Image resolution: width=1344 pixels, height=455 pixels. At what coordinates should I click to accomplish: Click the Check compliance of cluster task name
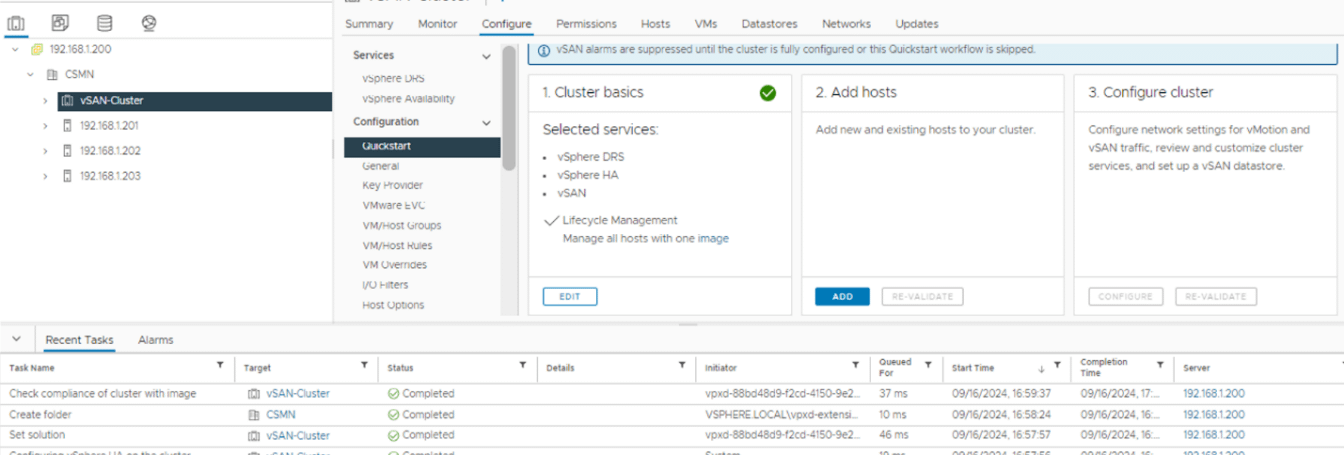coord(103,394)
